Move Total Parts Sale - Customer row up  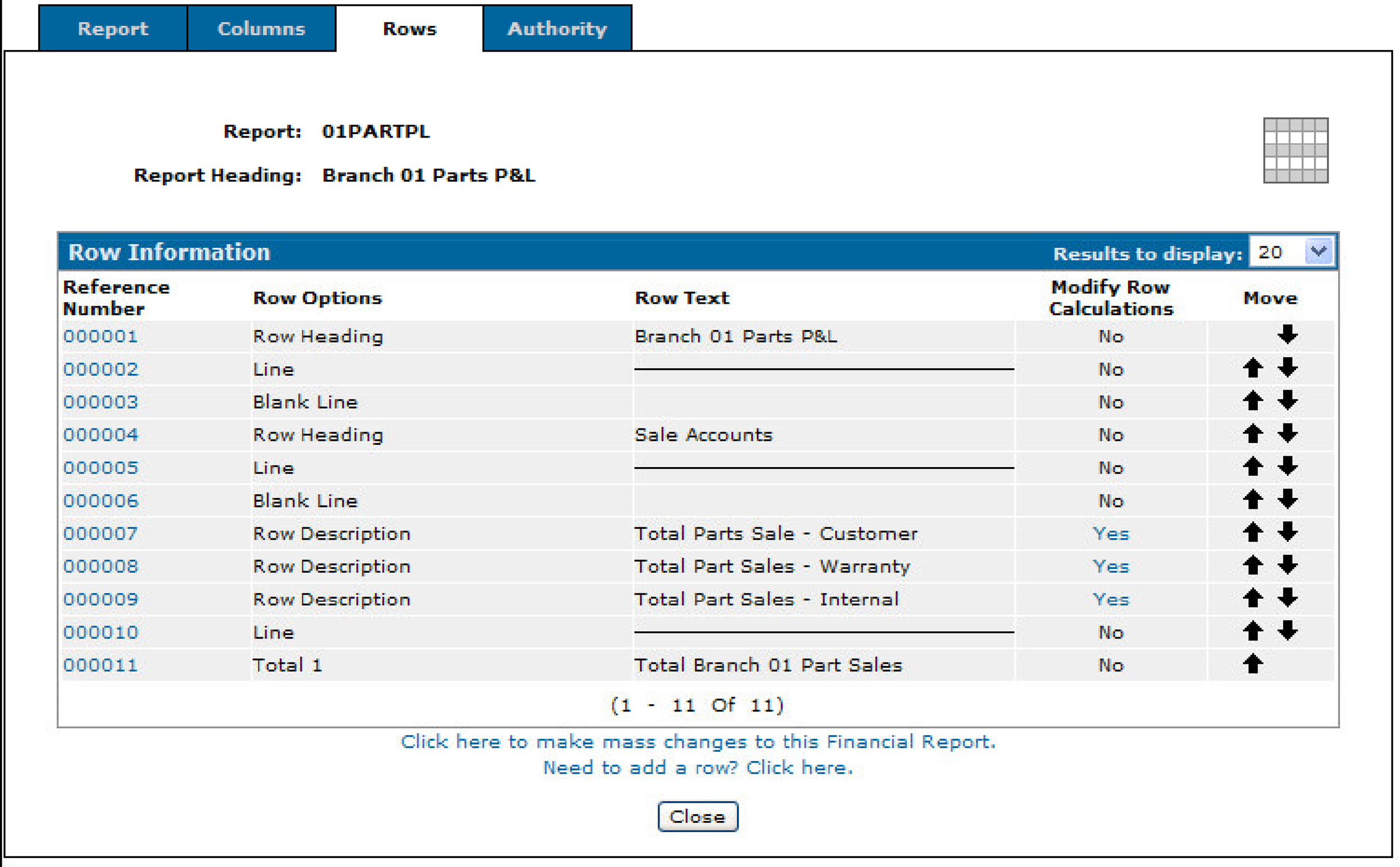(x=1253, y=532)
